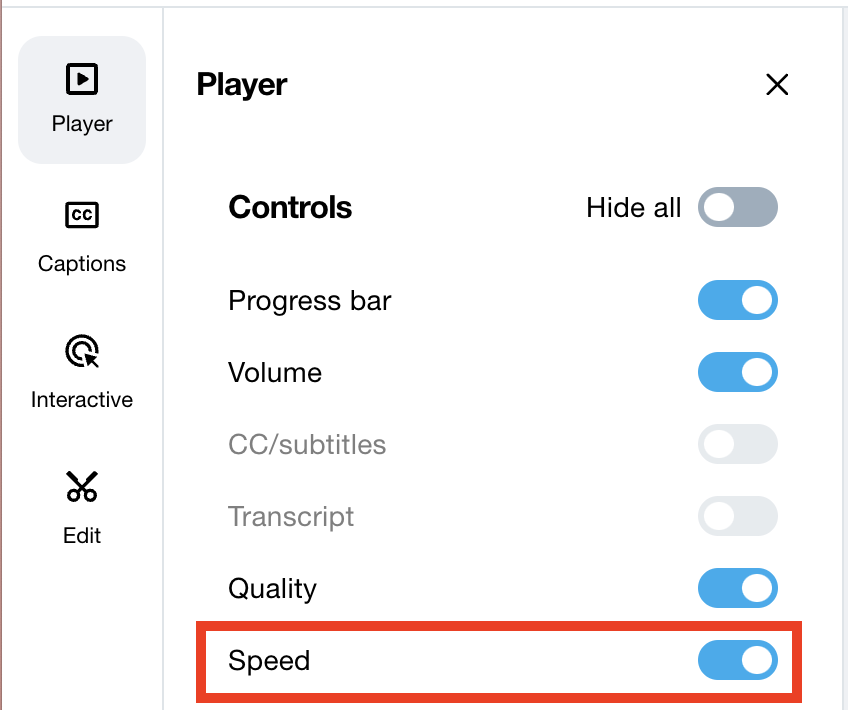Disable the Progress bar toggle
Viewport: 848px width, 710px height.
tap(737, 300)
